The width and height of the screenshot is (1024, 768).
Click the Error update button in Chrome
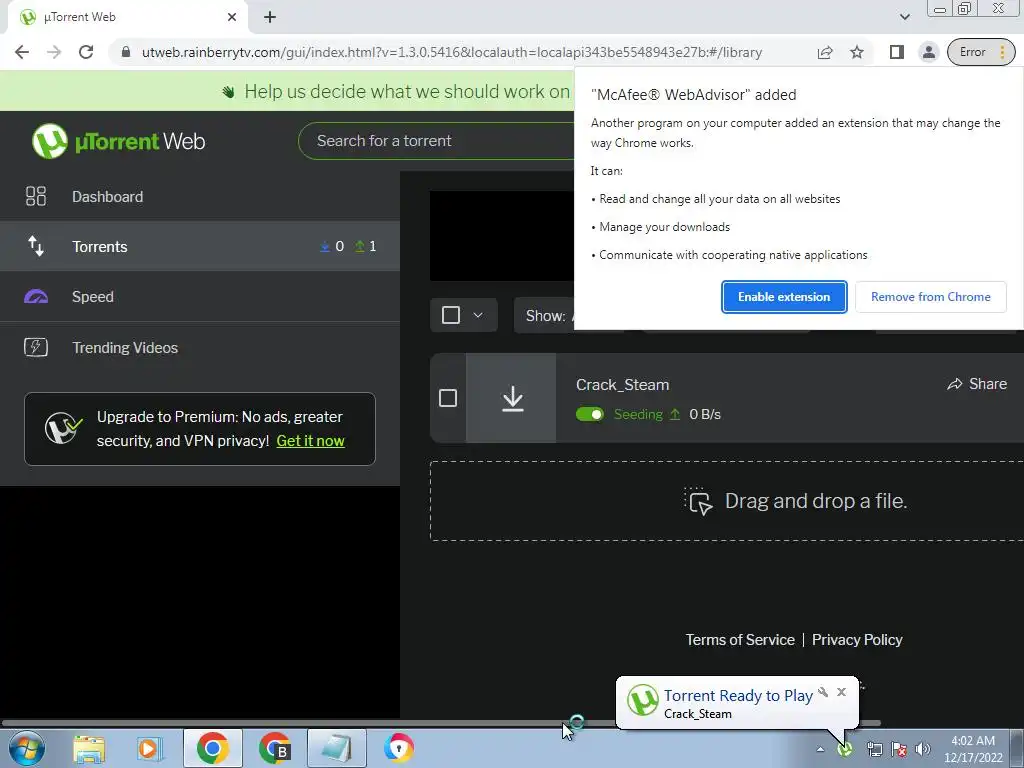(x=981, y=52)
